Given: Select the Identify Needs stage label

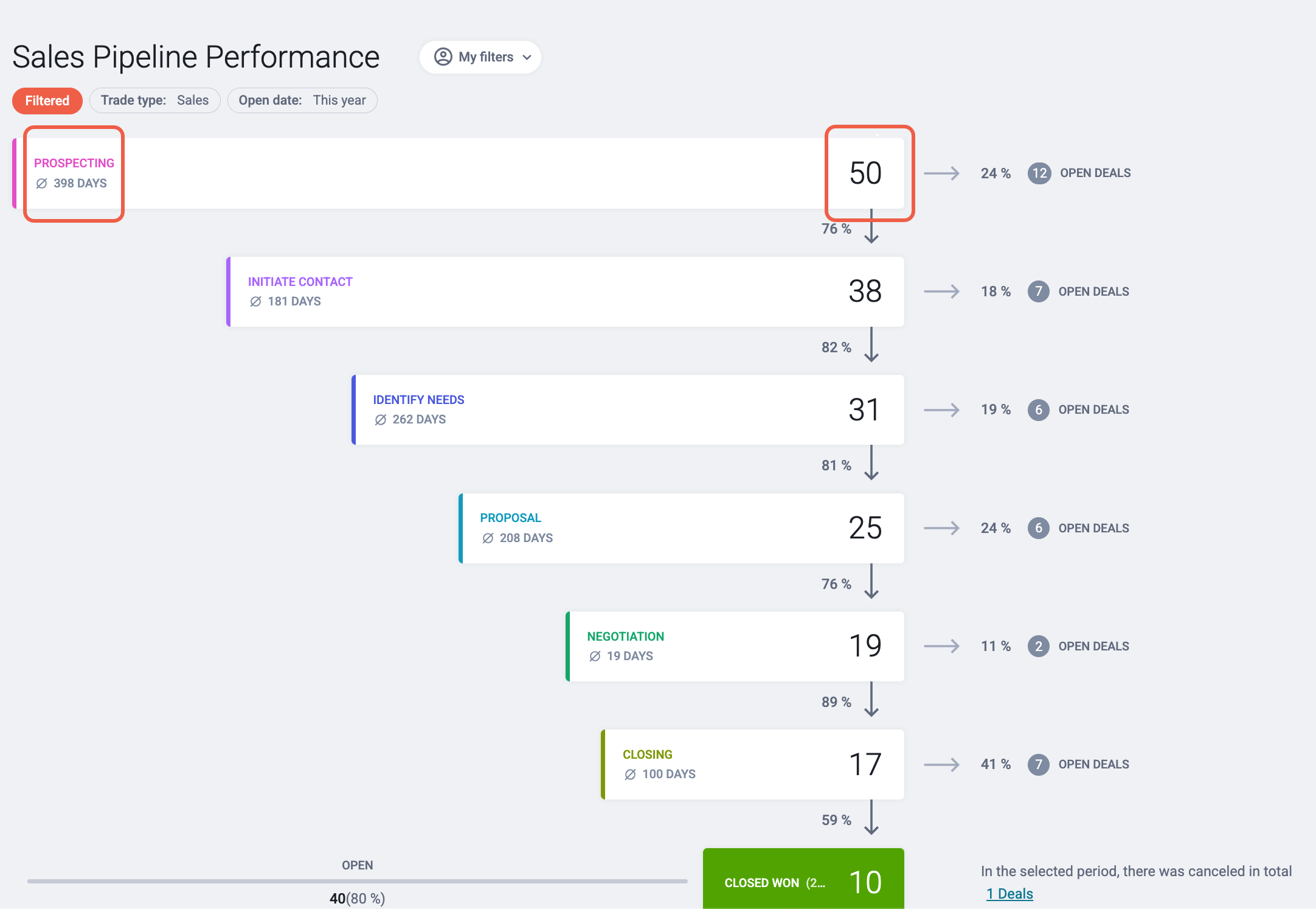Looking at the screenshot, I should point(418,400).
